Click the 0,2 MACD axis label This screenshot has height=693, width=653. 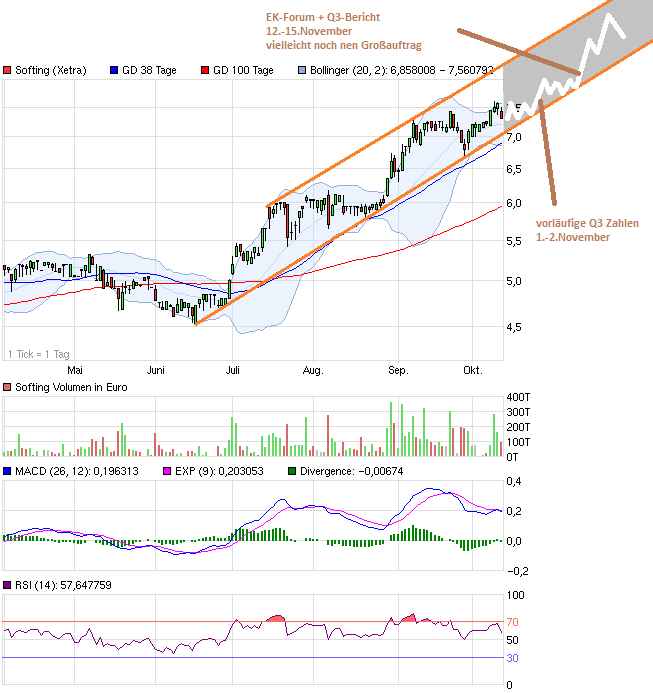click(x=514, y=511)
